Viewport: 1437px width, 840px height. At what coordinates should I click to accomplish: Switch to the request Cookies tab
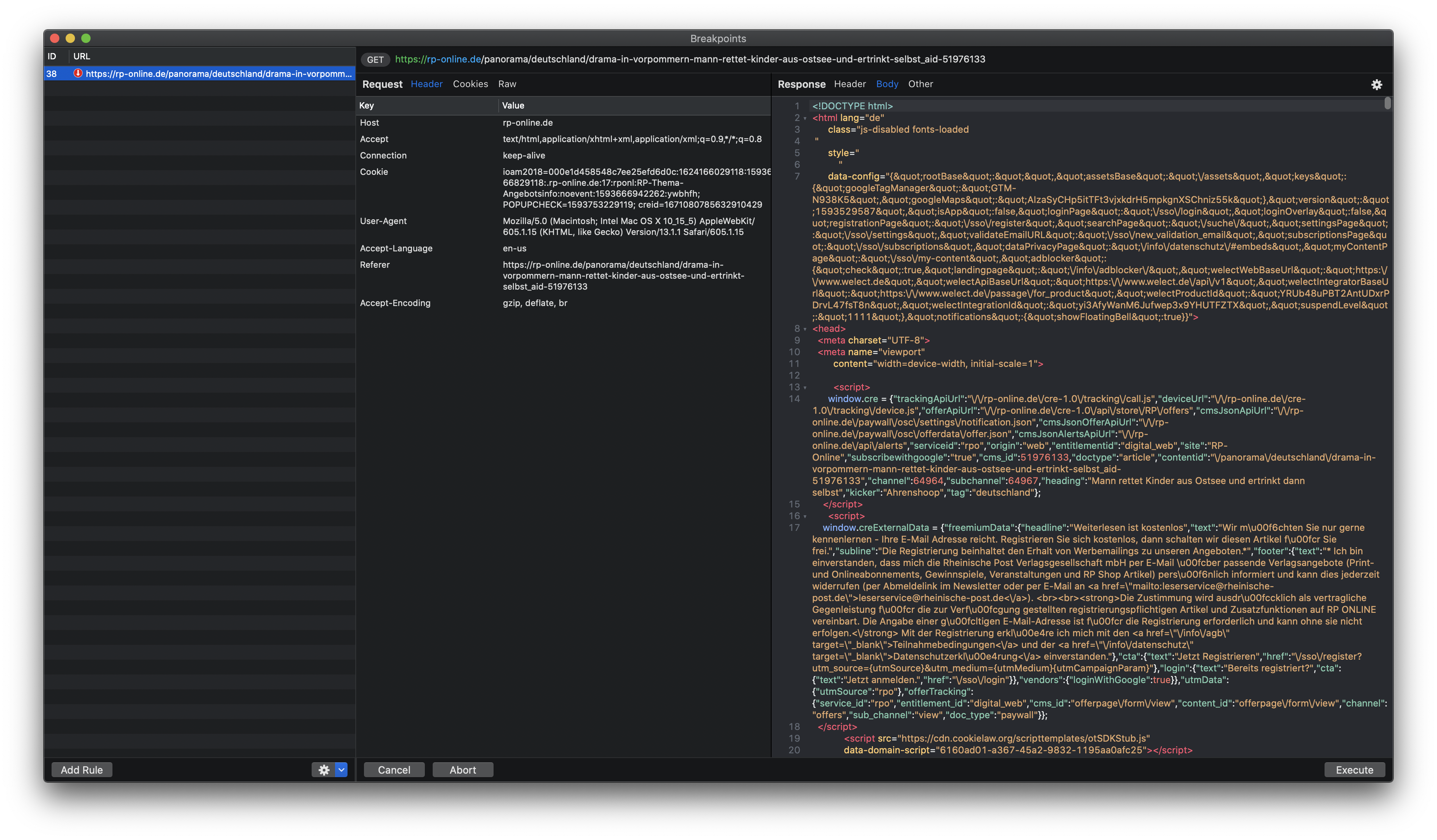[x=470, y=84]
